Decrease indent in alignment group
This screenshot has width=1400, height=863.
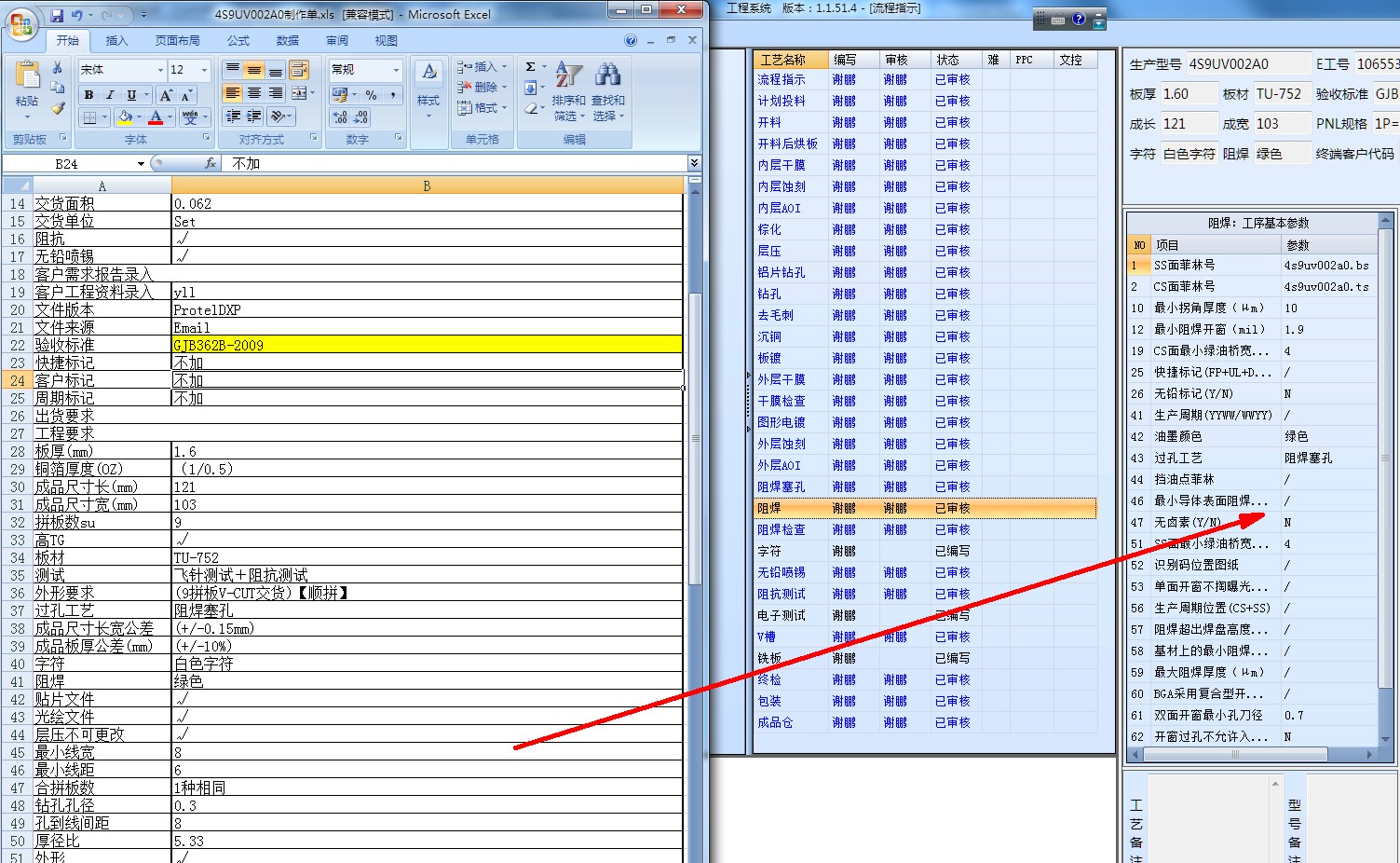click(234, 116)
